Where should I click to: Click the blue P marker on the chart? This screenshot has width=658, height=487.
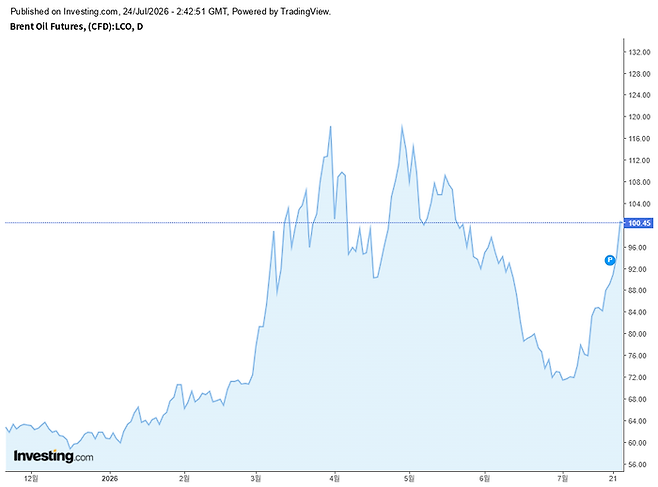[609, 260]
